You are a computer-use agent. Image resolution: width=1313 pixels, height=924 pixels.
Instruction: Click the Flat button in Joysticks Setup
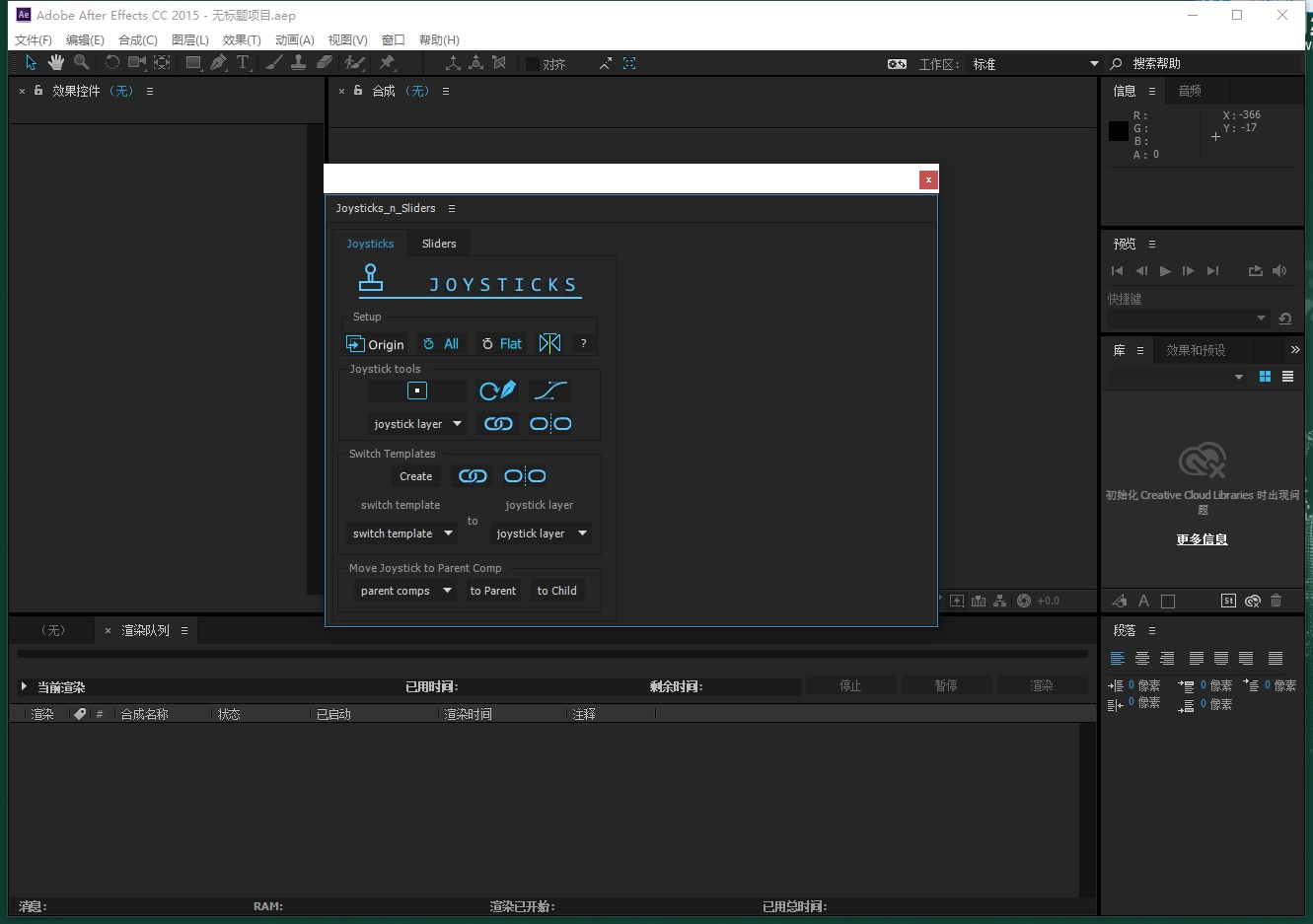502,344
